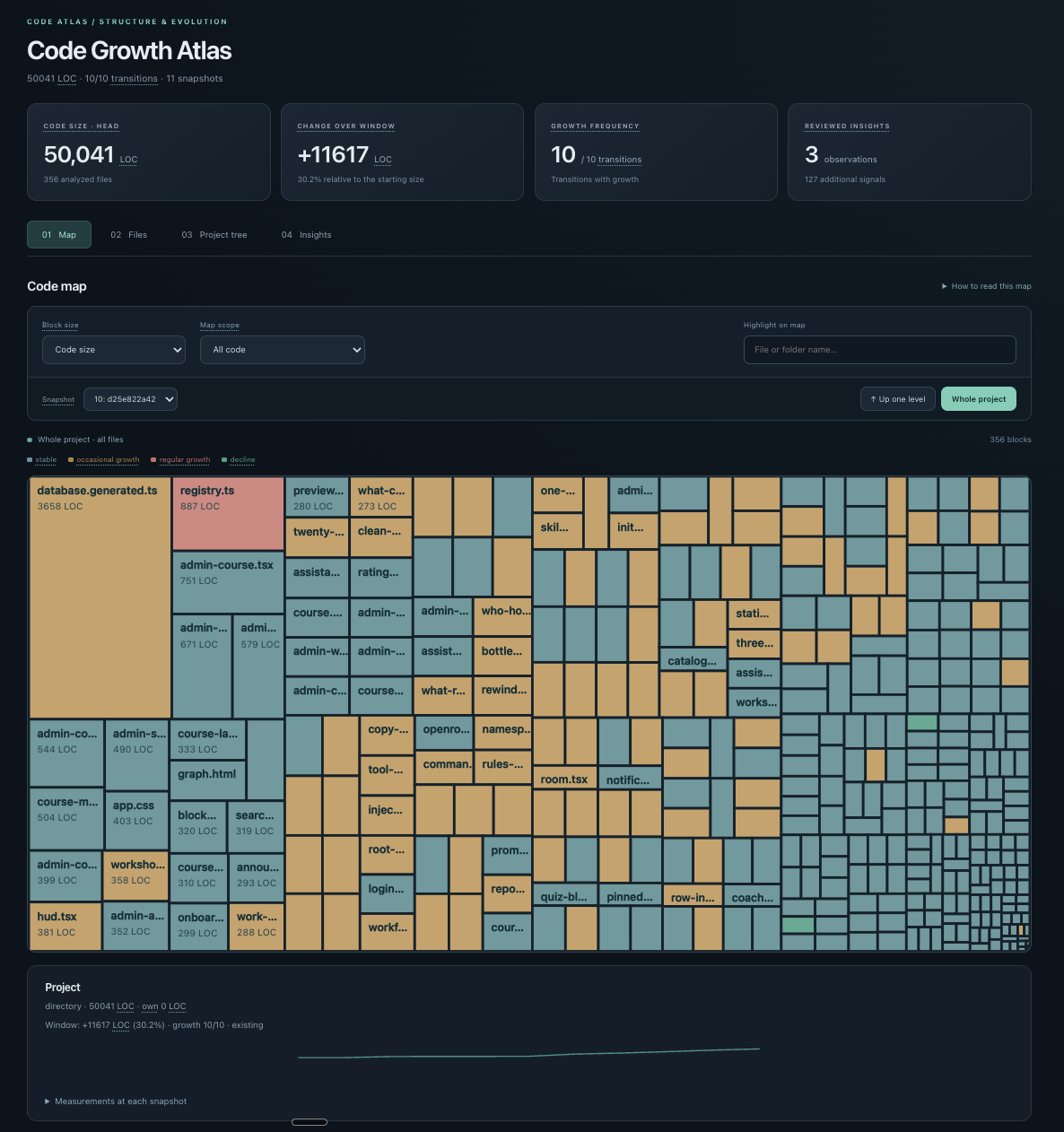Select the quiz-bl block
Image resolution: width=1064 pixels, height=1132 pixels.
pyautogui.click(x=564, y=896)
